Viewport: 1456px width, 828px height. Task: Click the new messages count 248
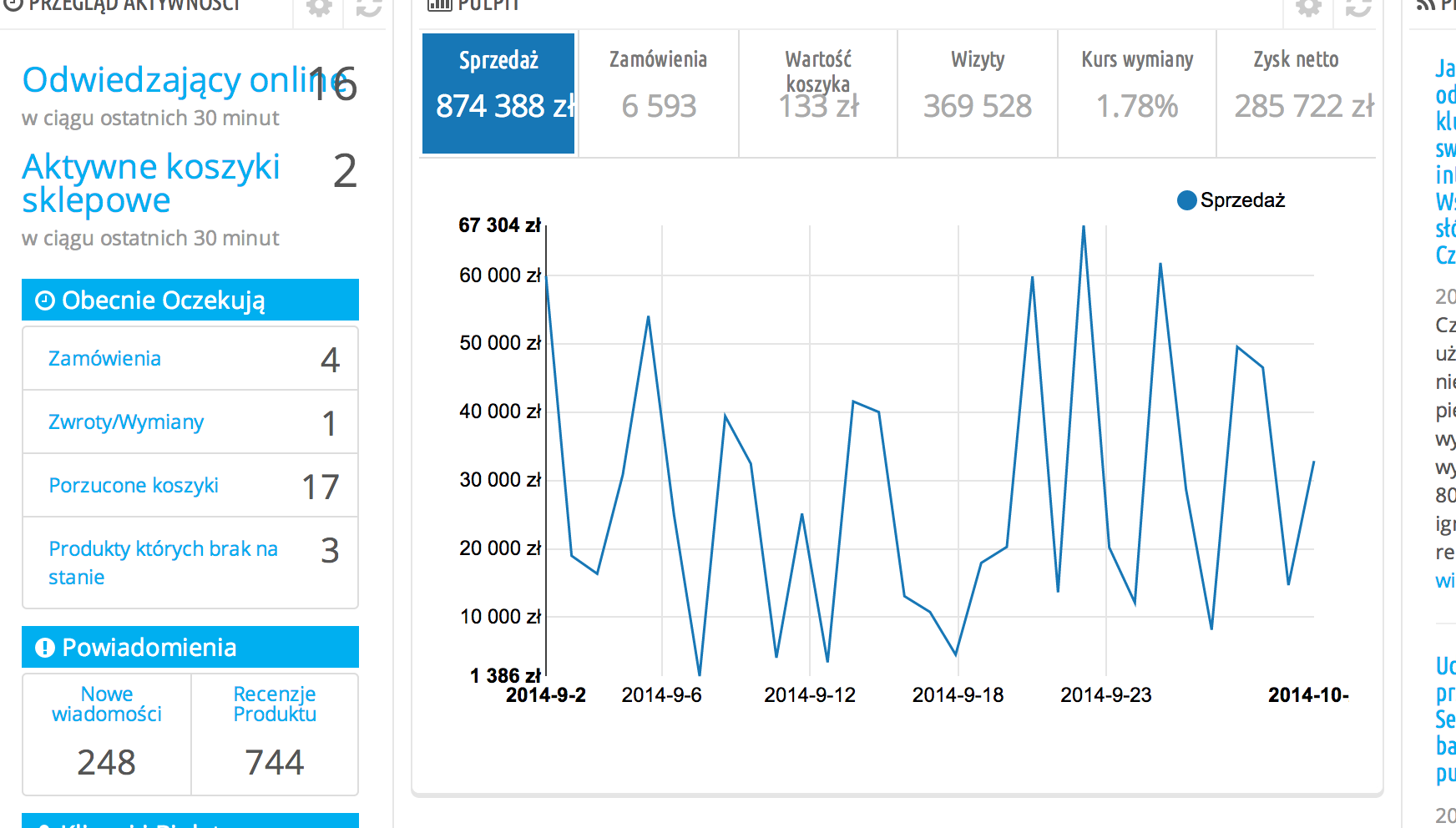(x=107, y=762)
